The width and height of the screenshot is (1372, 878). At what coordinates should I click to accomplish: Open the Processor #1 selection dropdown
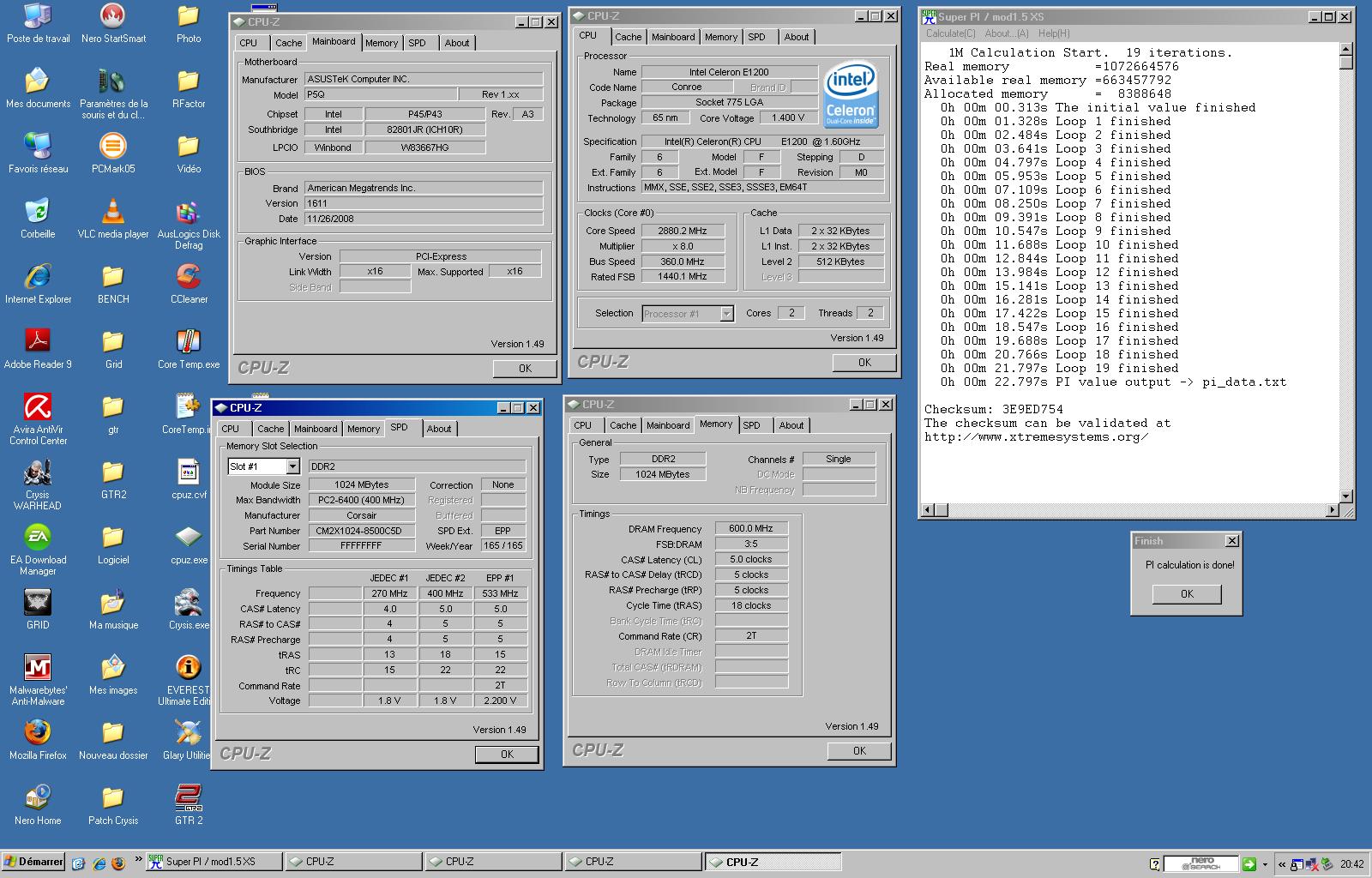(726, 314)
